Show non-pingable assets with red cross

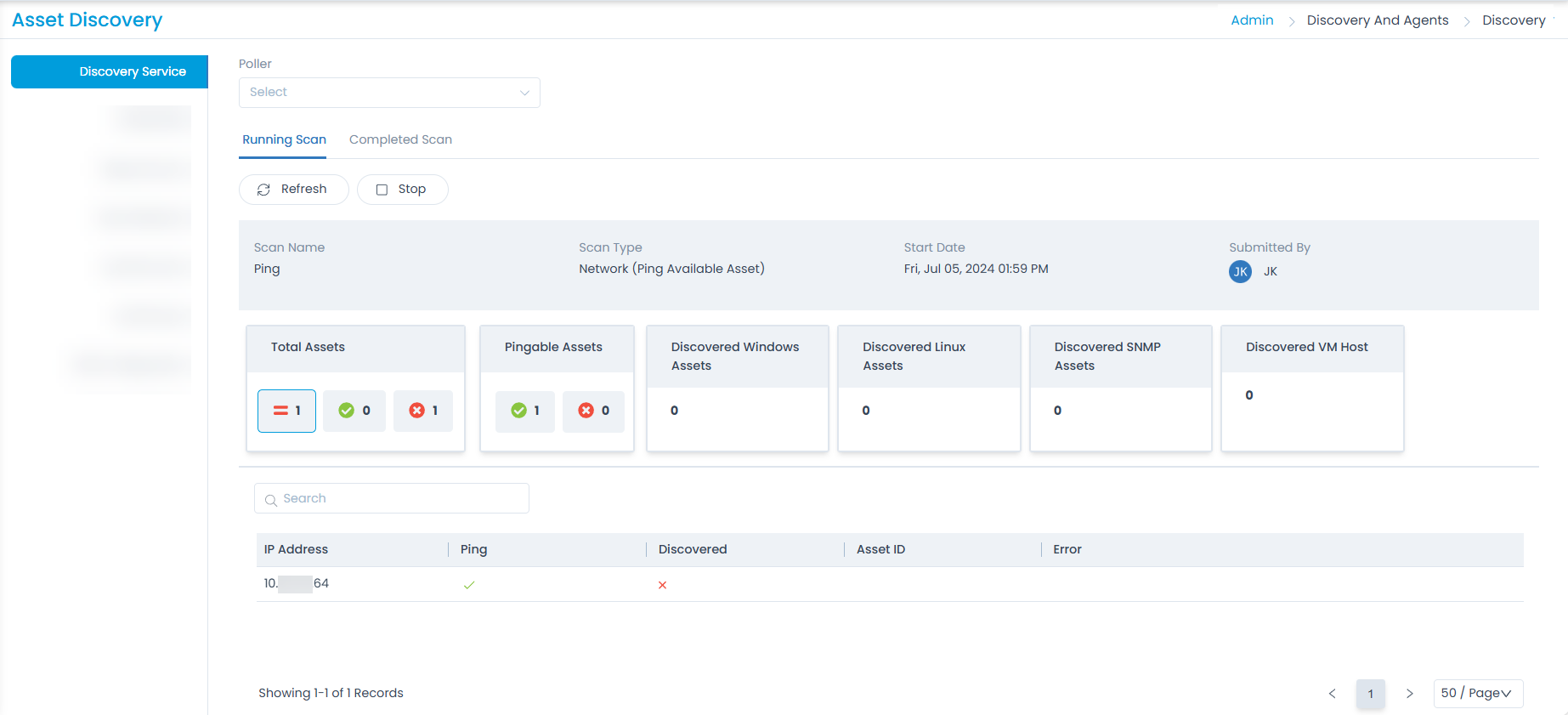(x=593, y=411)
